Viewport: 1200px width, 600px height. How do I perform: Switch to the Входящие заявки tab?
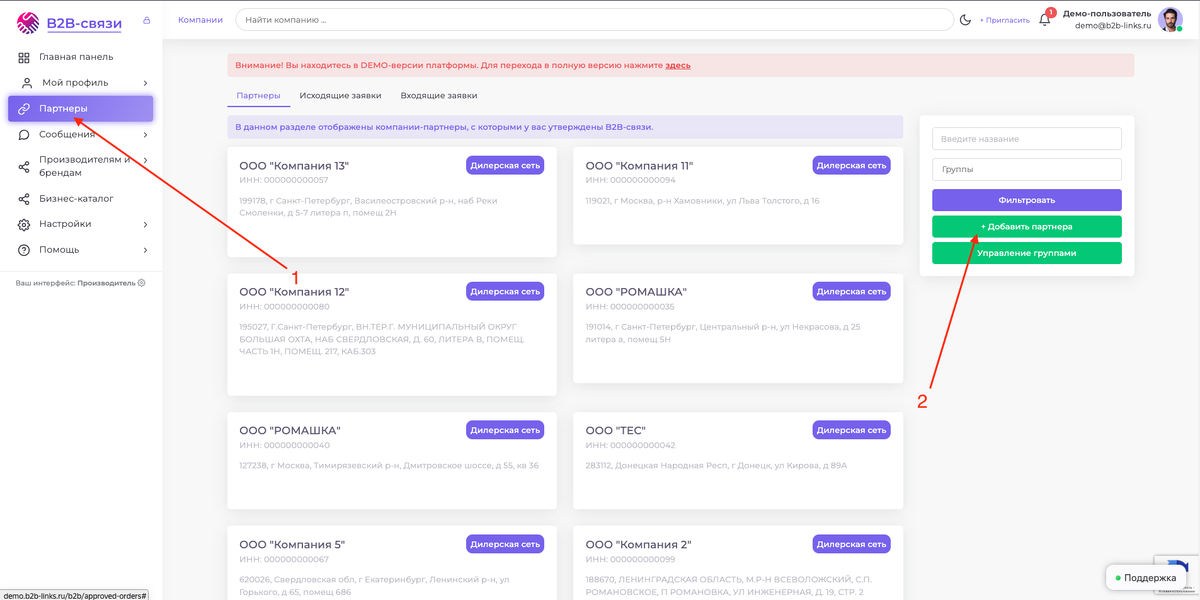click(438, 96)
